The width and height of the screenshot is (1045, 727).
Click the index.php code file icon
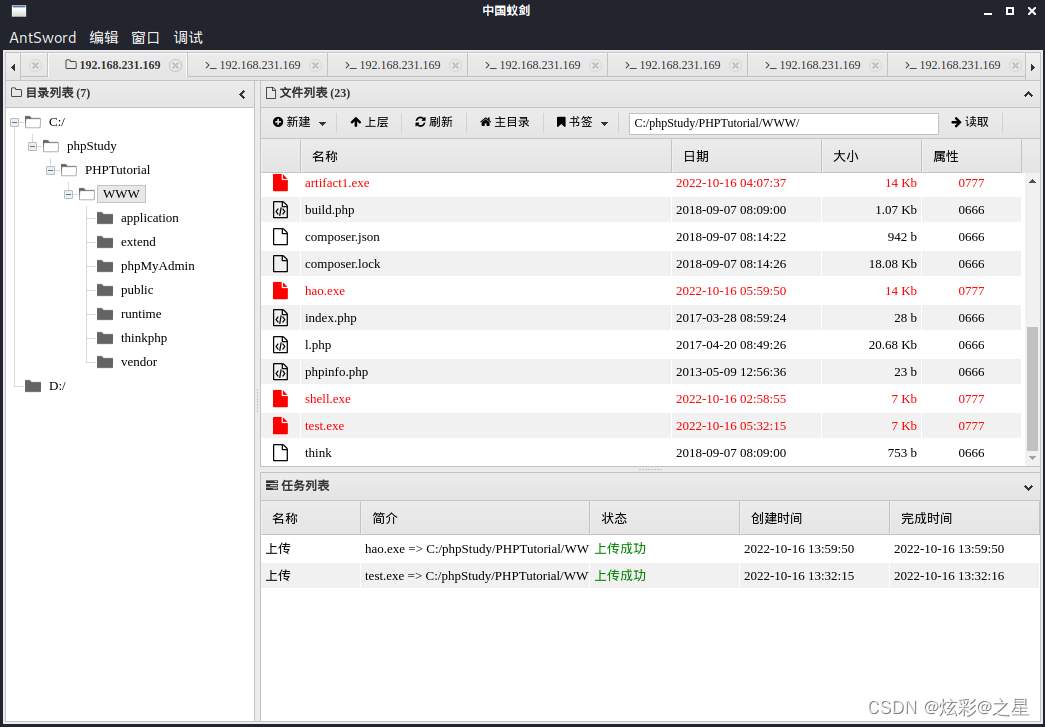(281, 318)
